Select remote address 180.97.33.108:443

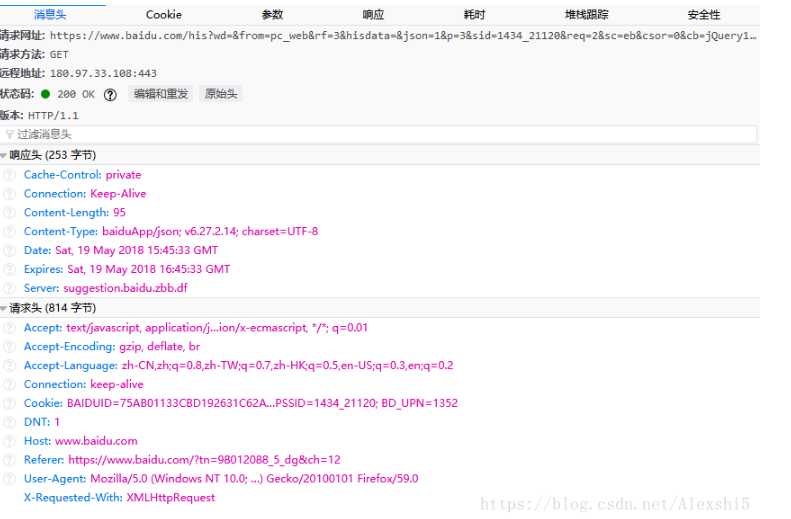pyautogui.click(x=103, y=73)
